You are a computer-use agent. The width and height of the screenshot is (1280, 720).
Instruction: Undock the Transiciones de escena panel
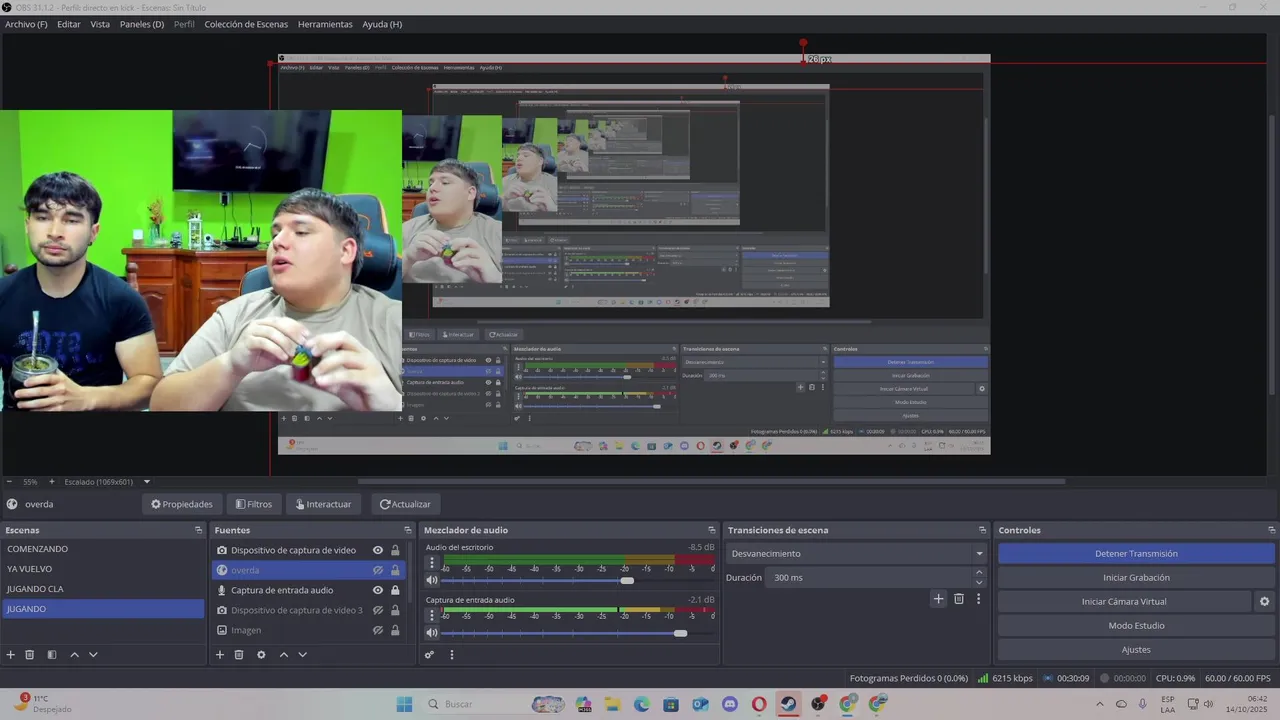982,530
